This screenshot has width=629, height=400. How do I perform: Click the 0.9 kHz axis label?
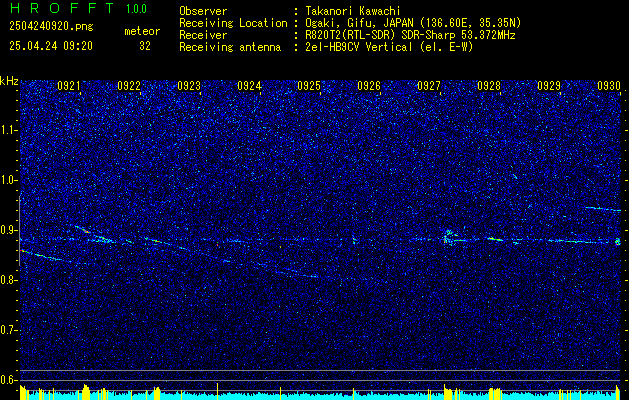(x=9, y=230)
